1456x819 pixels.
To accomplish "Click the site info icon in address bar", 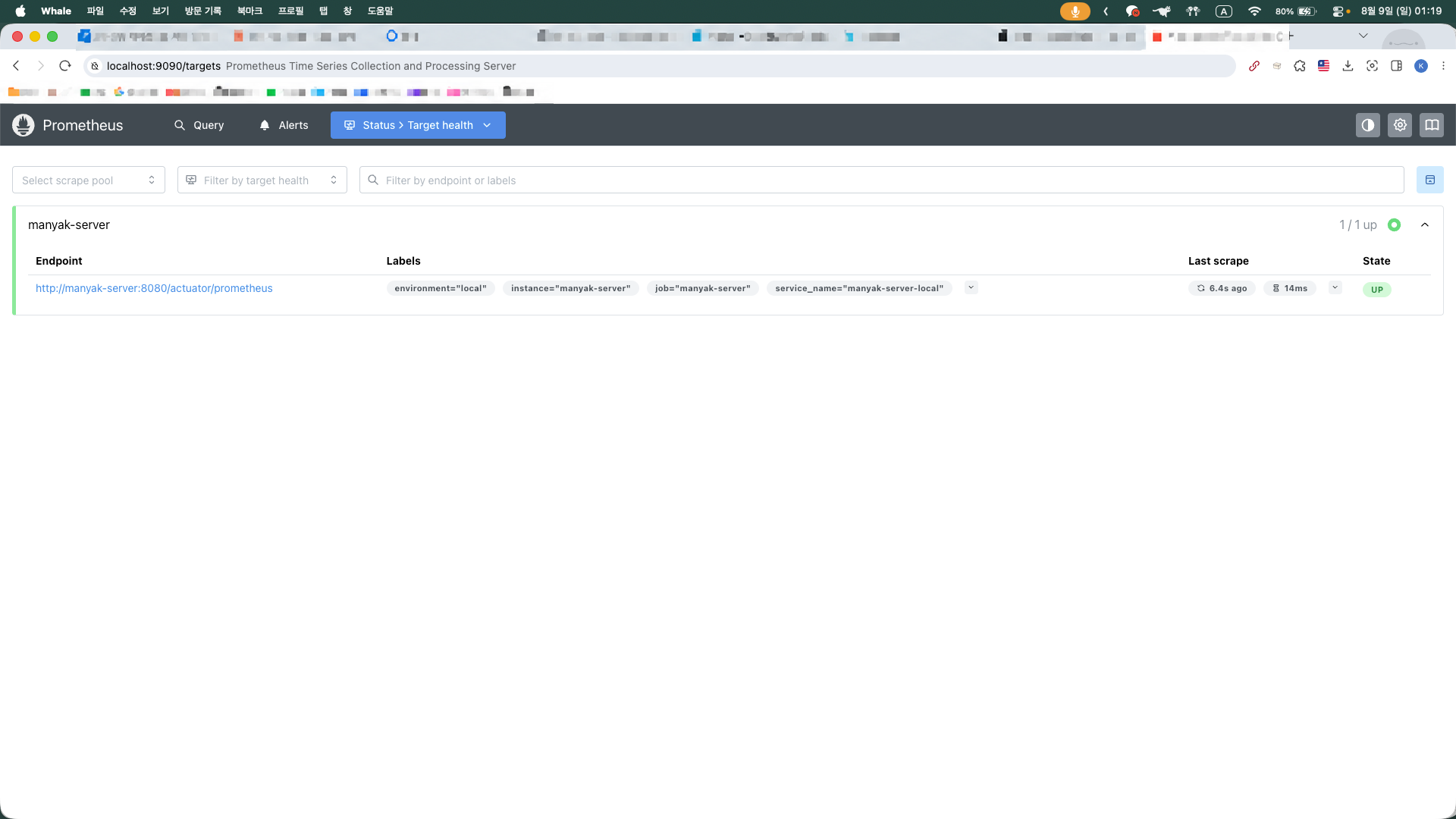I will click(x=95, y=66).
